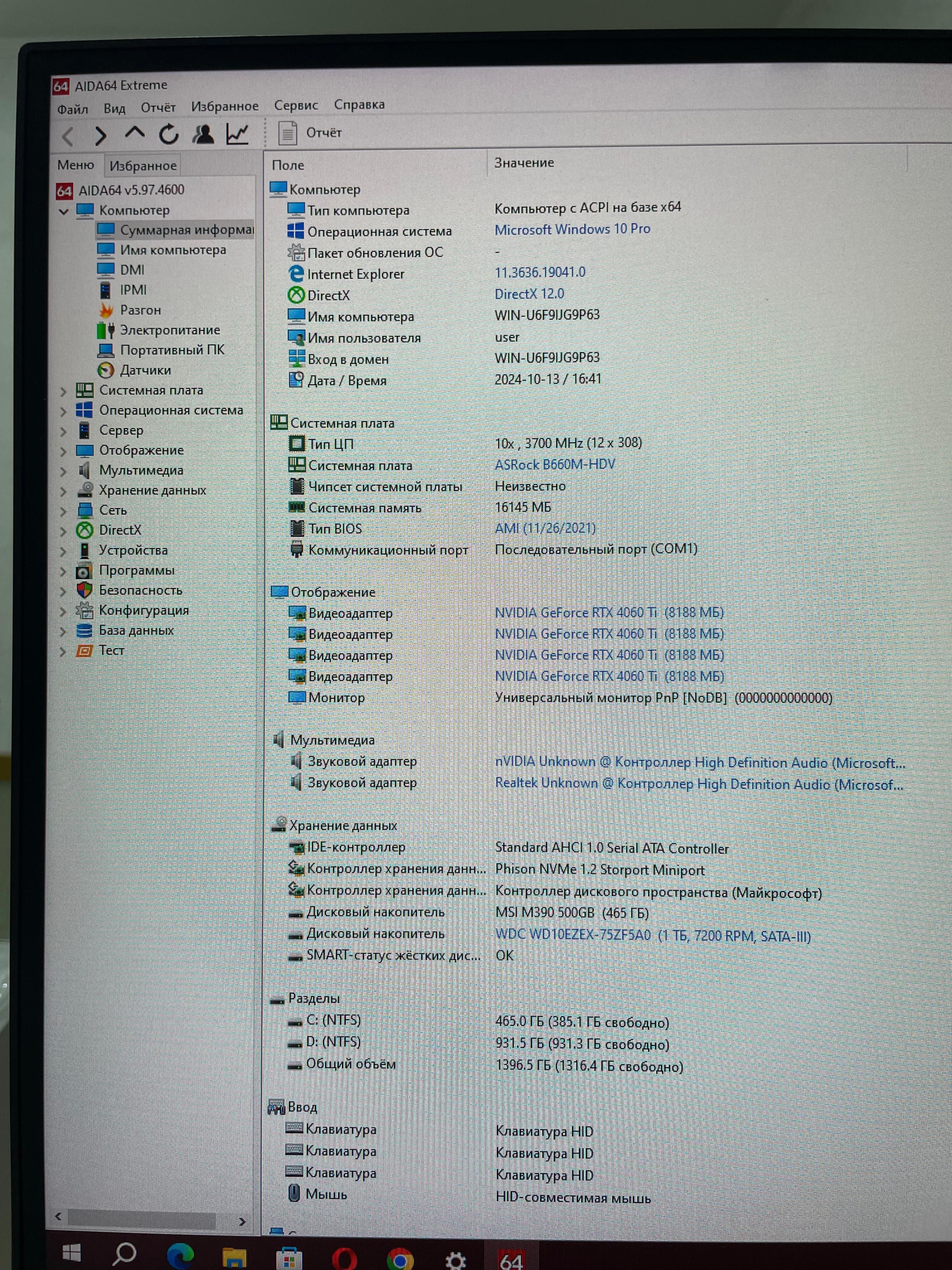The width and height of the screenshot is (952, 1270).
Task: Open the AMI (11/26/2021) BIOS link
Action: [545, 528]
